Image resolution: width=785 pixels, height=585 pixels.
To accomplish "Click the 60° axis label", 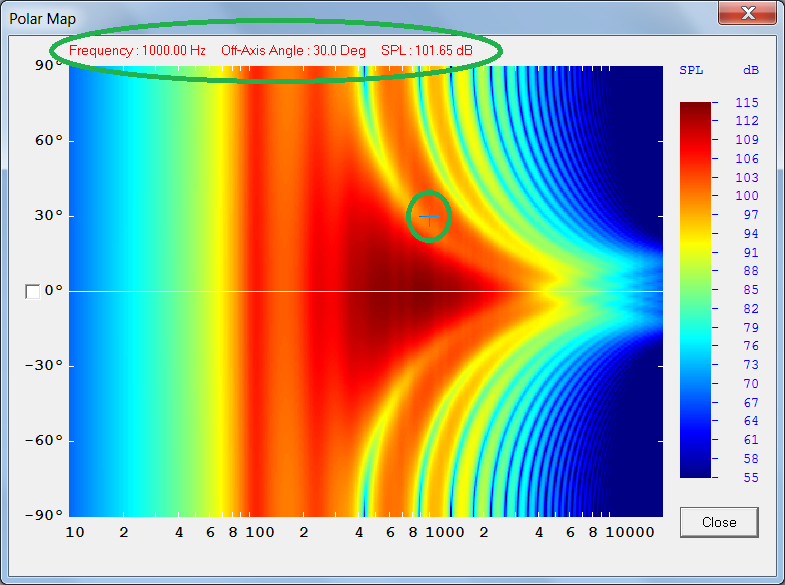I will (x=49, y=141).
